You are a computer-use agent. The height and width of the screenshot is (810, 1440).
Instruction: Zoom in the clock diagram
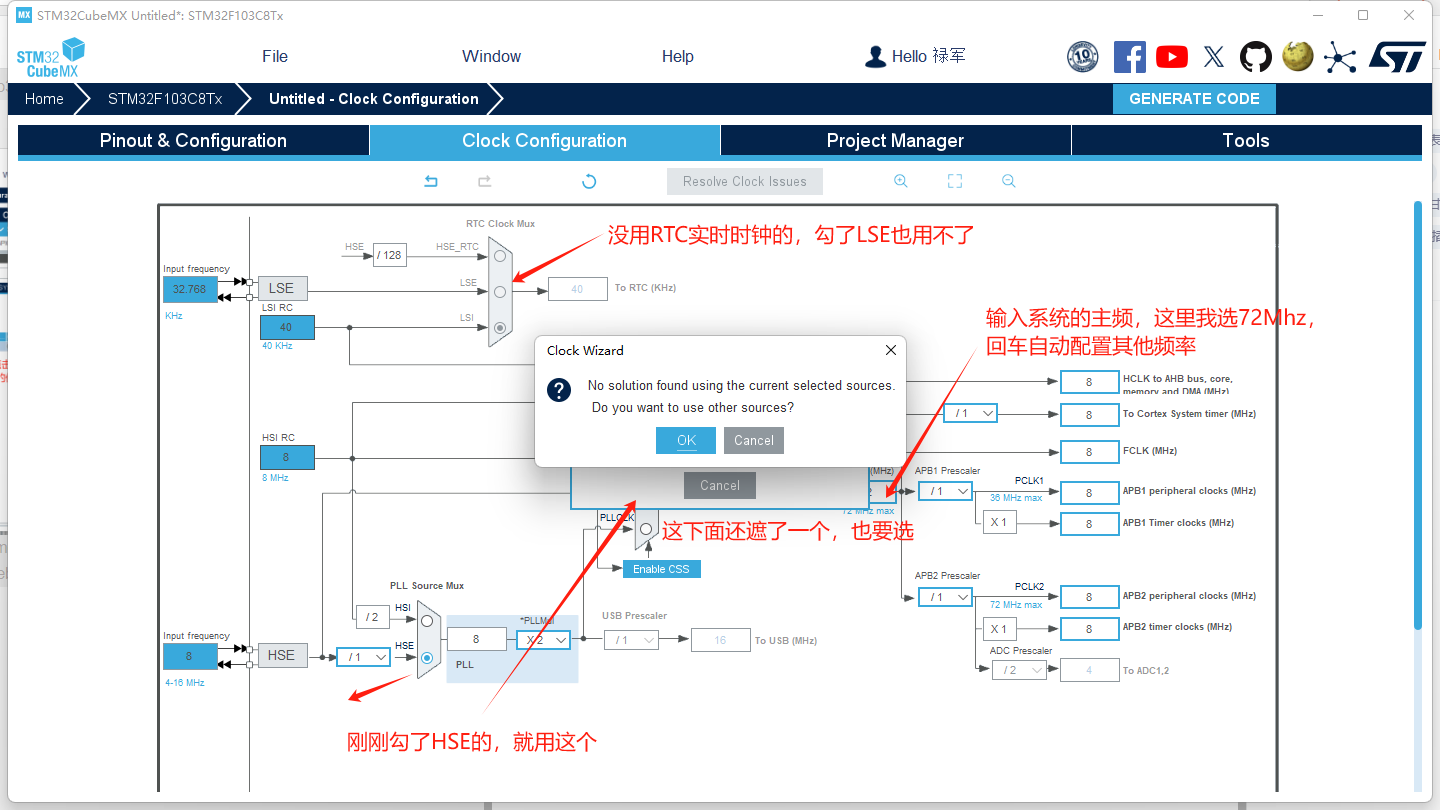coord(901,181)
